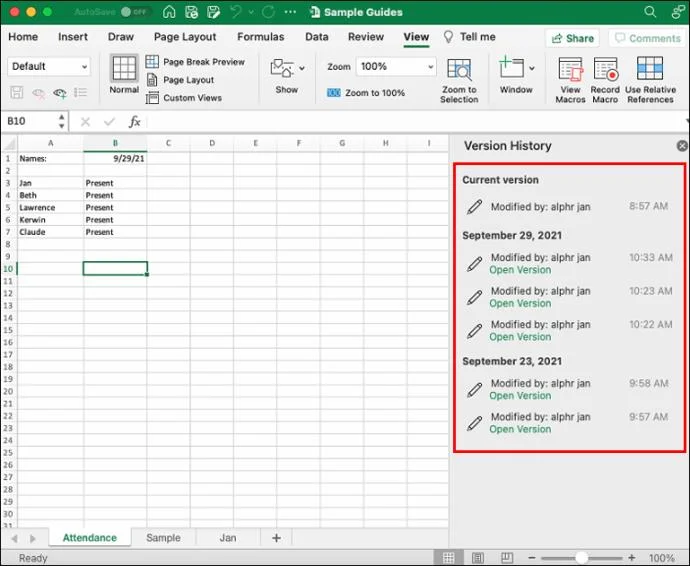Open Version from 10:22 AM
The height and width of the screenshot is (566, 690).
click(x=520, y=337)
